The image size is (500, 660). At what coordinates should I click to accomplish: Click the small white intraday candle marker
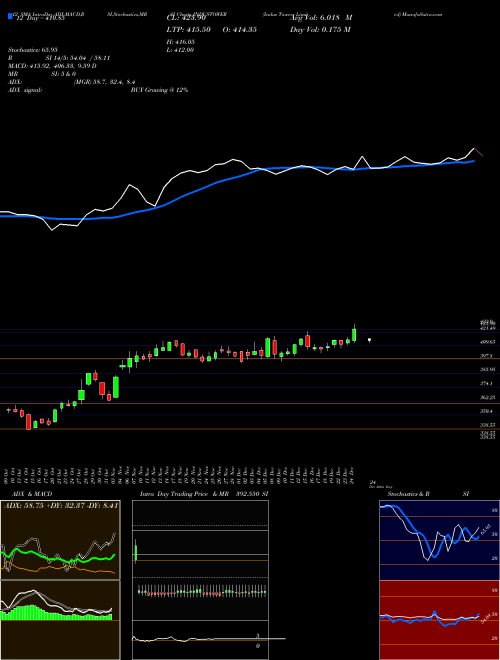(370, 340)
